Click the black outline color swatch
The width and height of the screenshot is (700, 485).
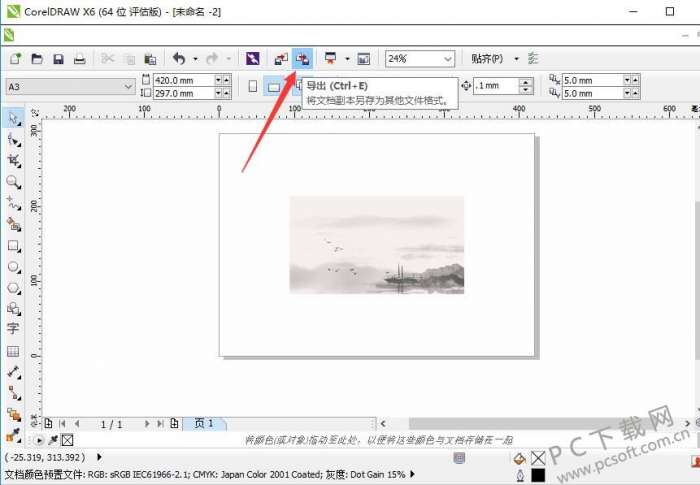click(x=538, y=476)
